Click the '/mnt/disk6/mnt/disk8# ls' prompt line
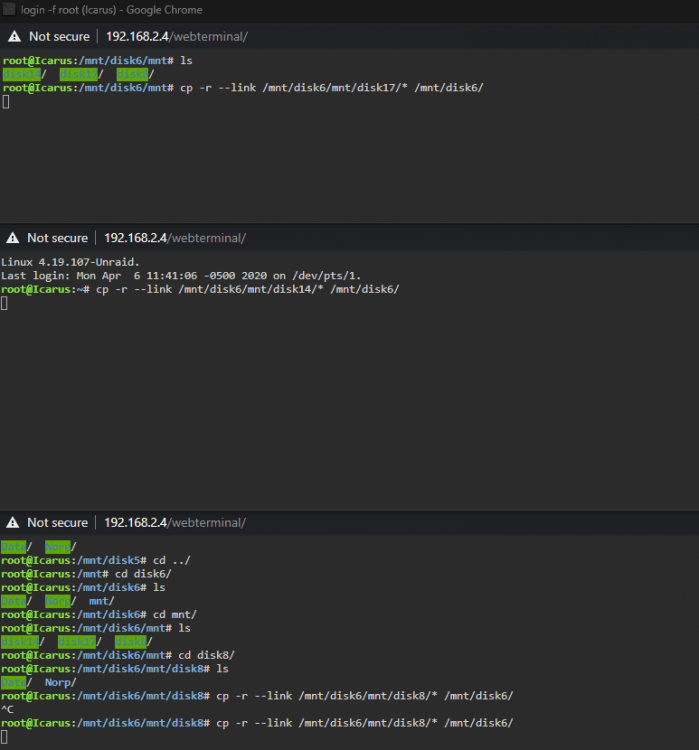 click(115, 669)
